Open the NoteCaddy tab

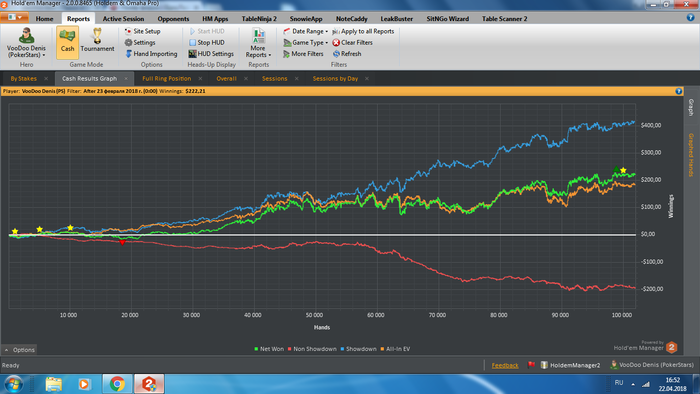[351, 19]
